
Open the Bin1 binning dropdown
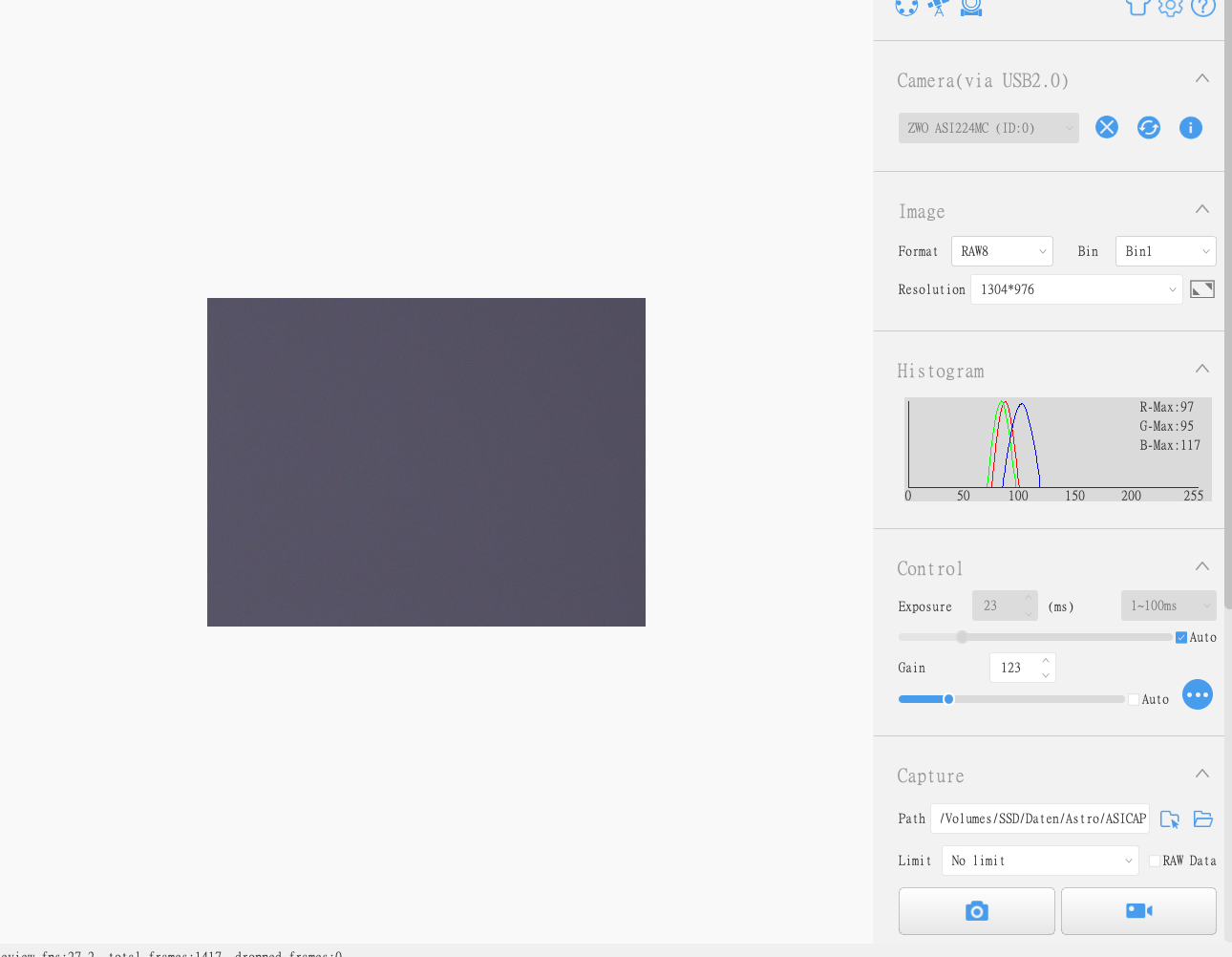pyautogui.click(x=1166, y=251)
